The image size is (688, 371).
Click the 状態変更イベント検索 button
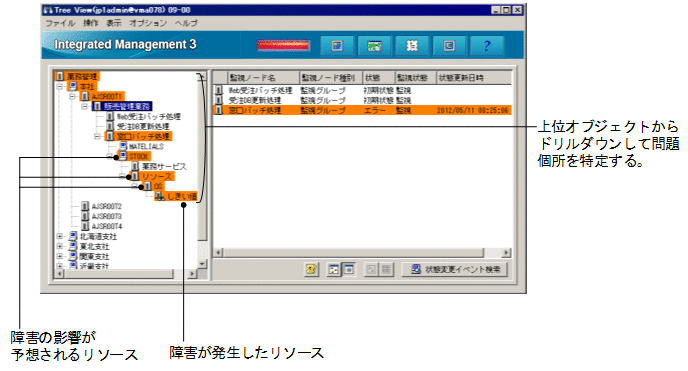pos(455,269)
